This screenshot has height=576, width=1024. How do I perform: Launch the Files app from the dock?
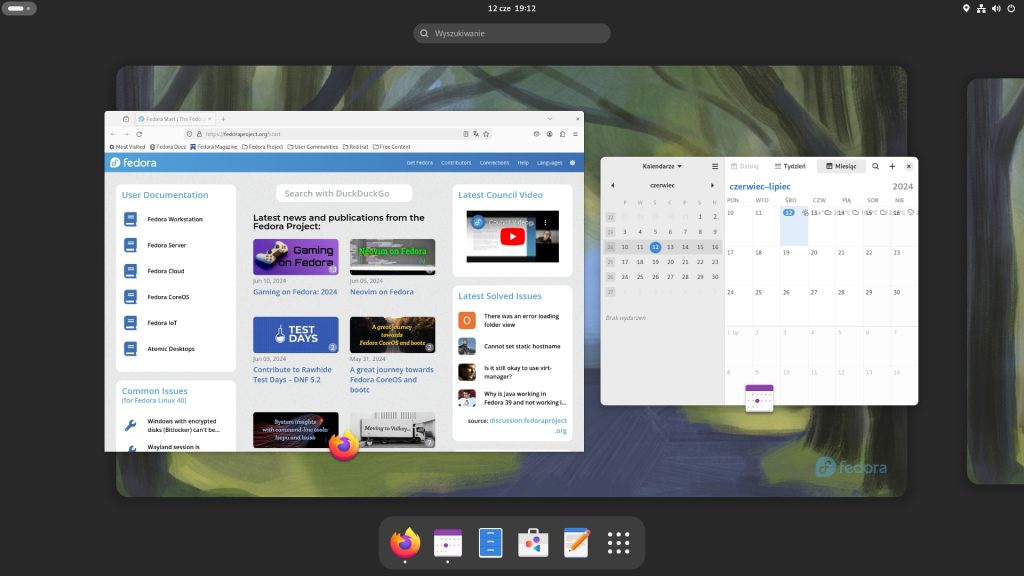click(490, 543)
